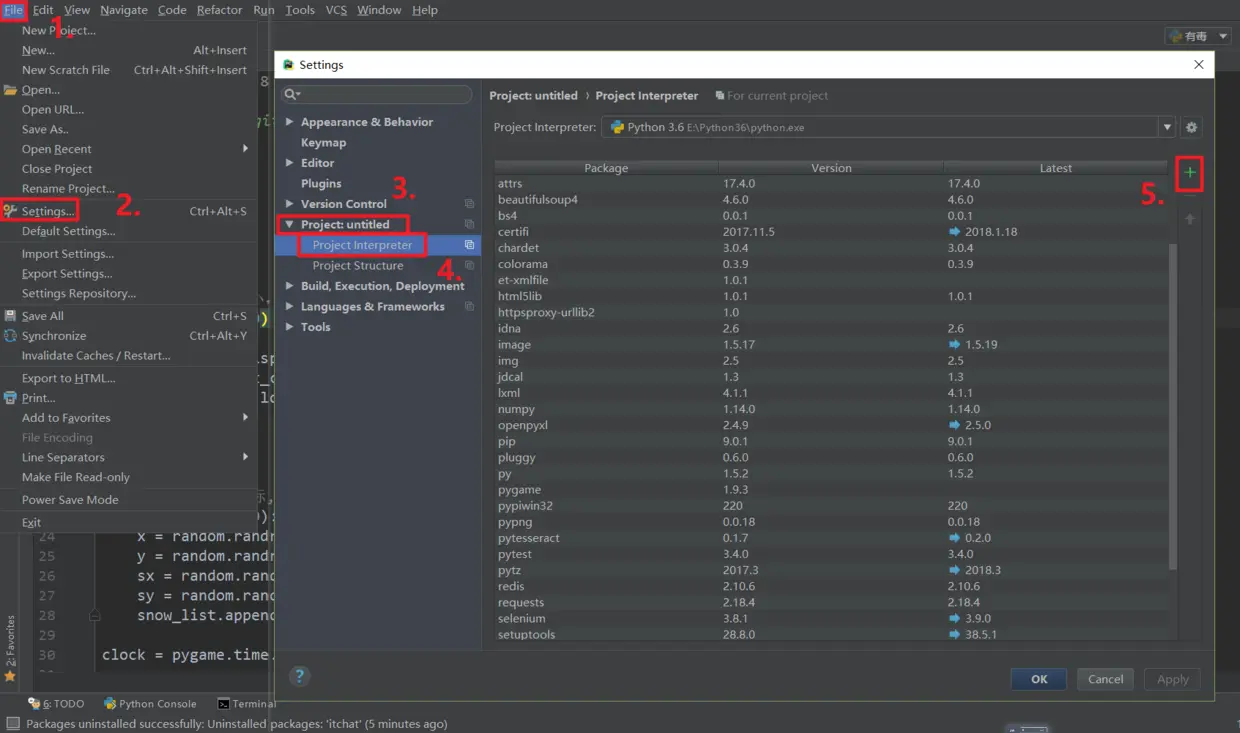The width and height of the screenshot is (1240, 733).
Task: Expand the Editor settings node
Action: tap(290, 163)
